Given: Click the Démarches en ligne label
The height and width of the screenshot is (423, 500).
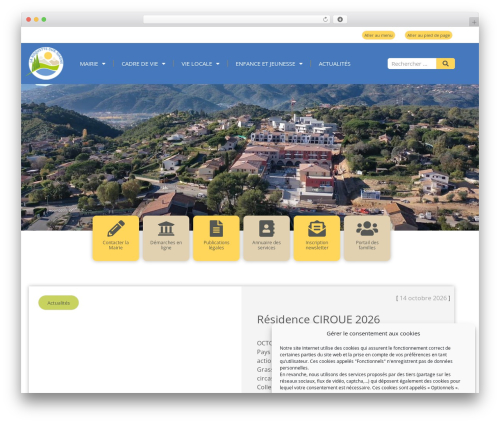Looking at the screenshot, I should coord(166,245).
